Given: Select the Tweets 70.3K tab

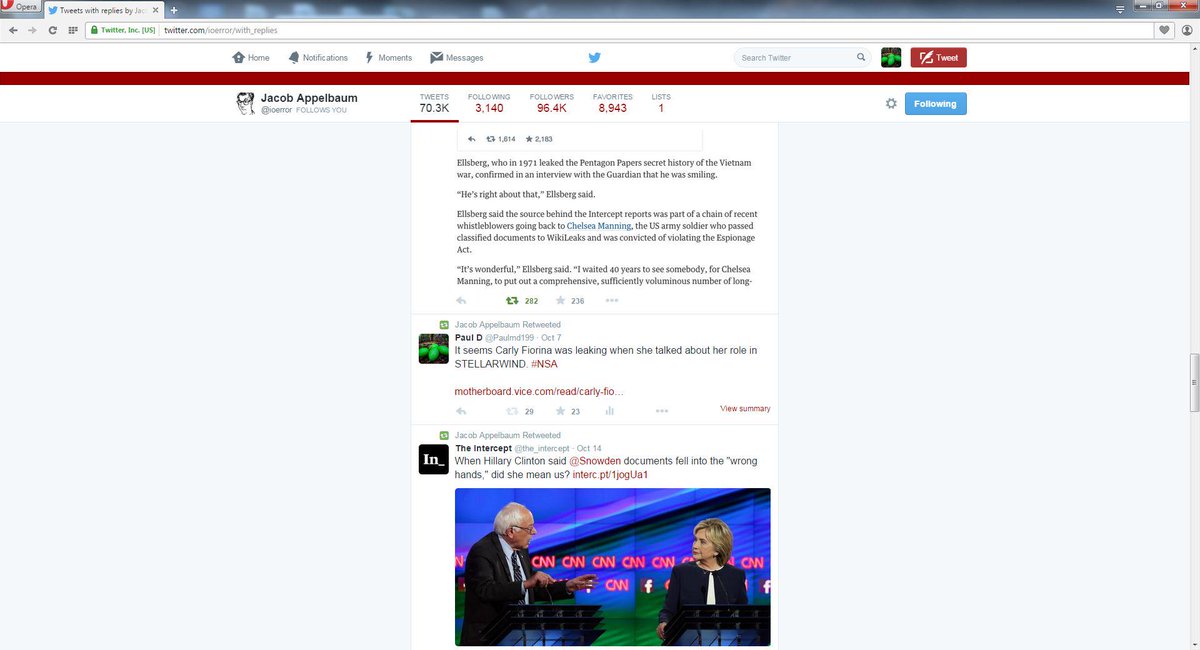Looking at the screenshot, I should coord(434,103).
